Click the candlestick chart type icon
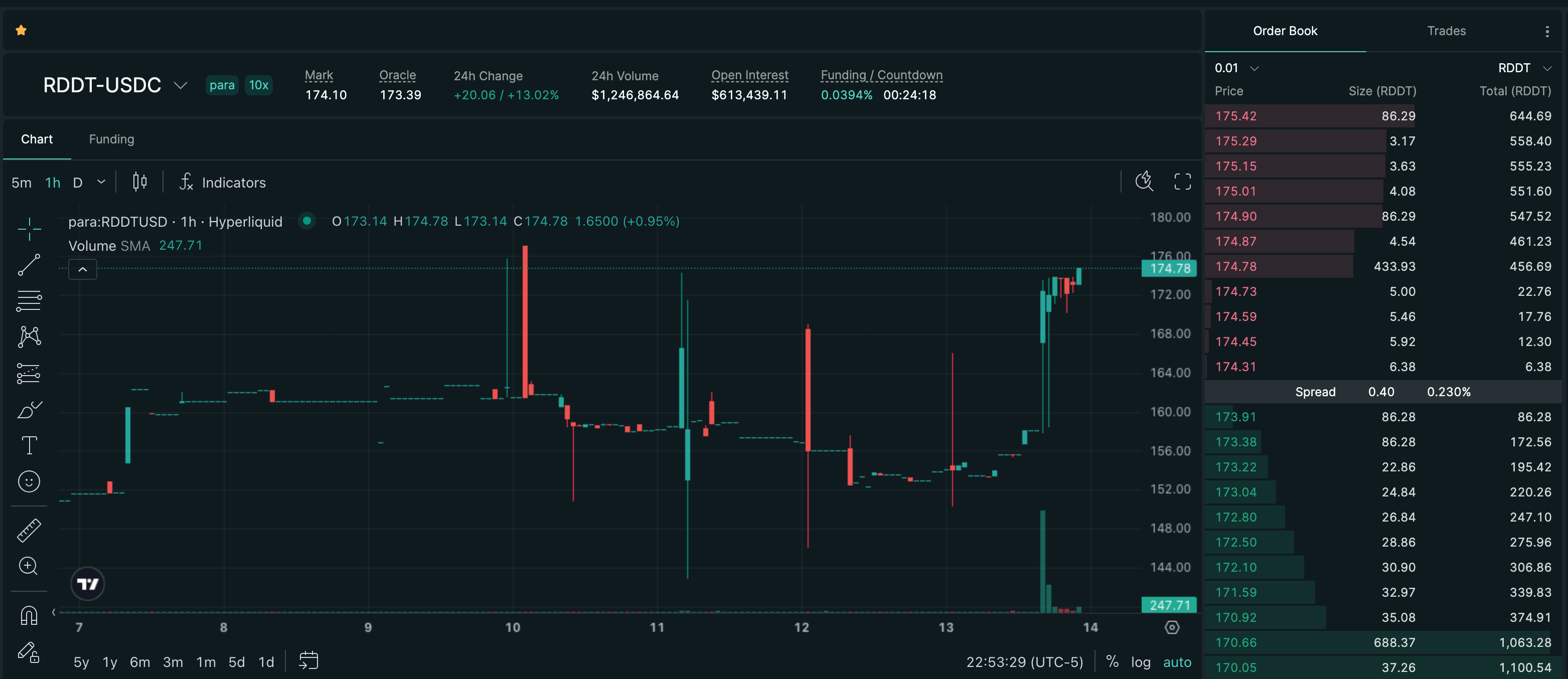1568x679 pixels. pos(140,182)
